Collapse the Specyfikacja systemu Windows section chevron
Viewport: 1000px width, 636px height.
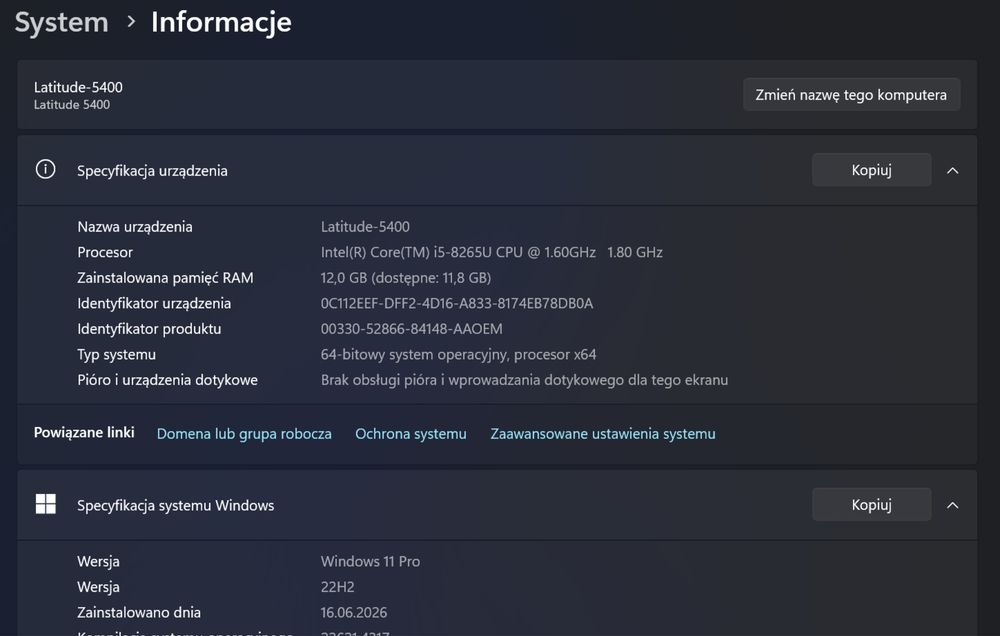tap(952, 505)
